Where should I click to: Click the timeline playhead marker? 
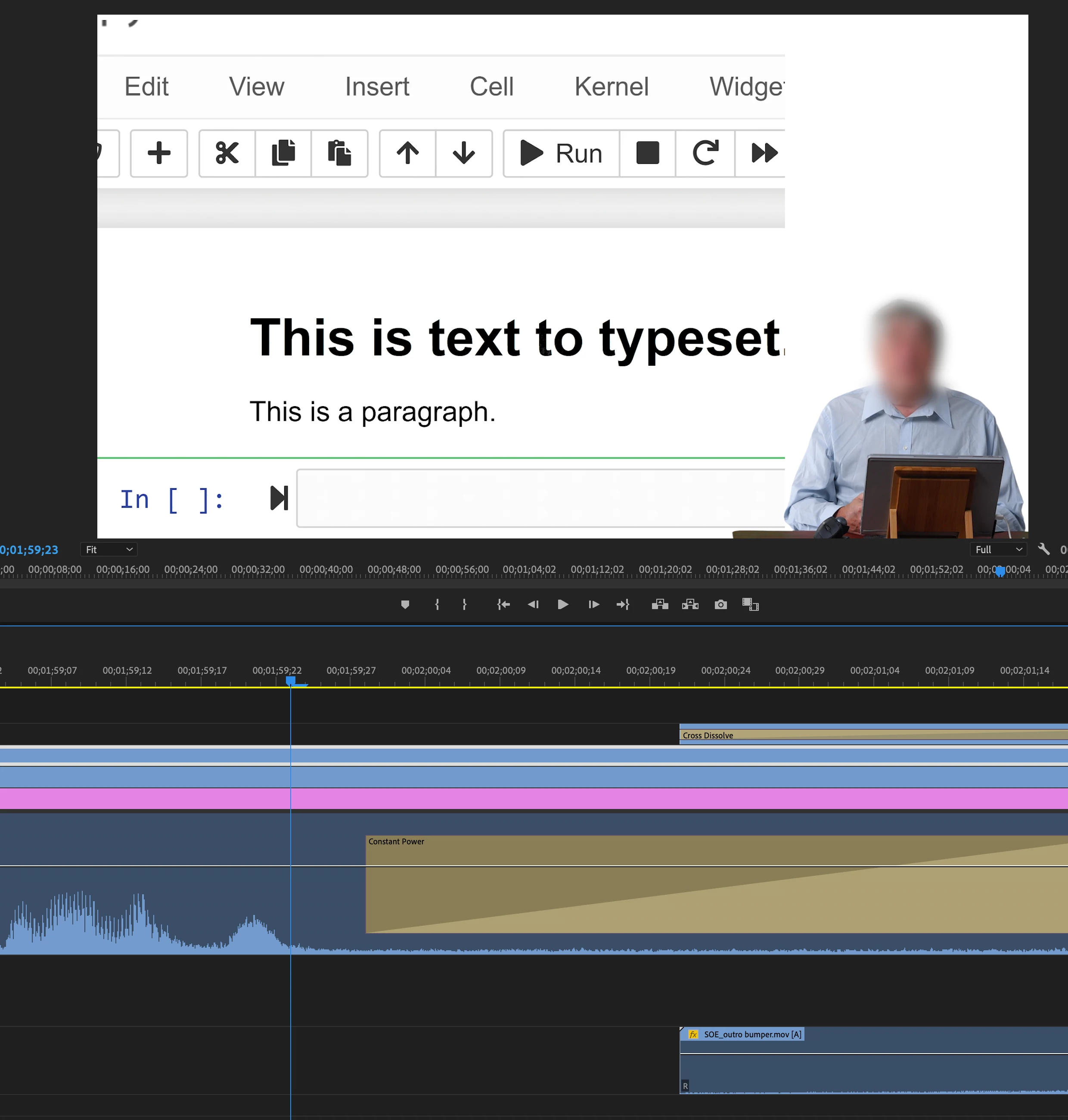click(x=290, y=681)
